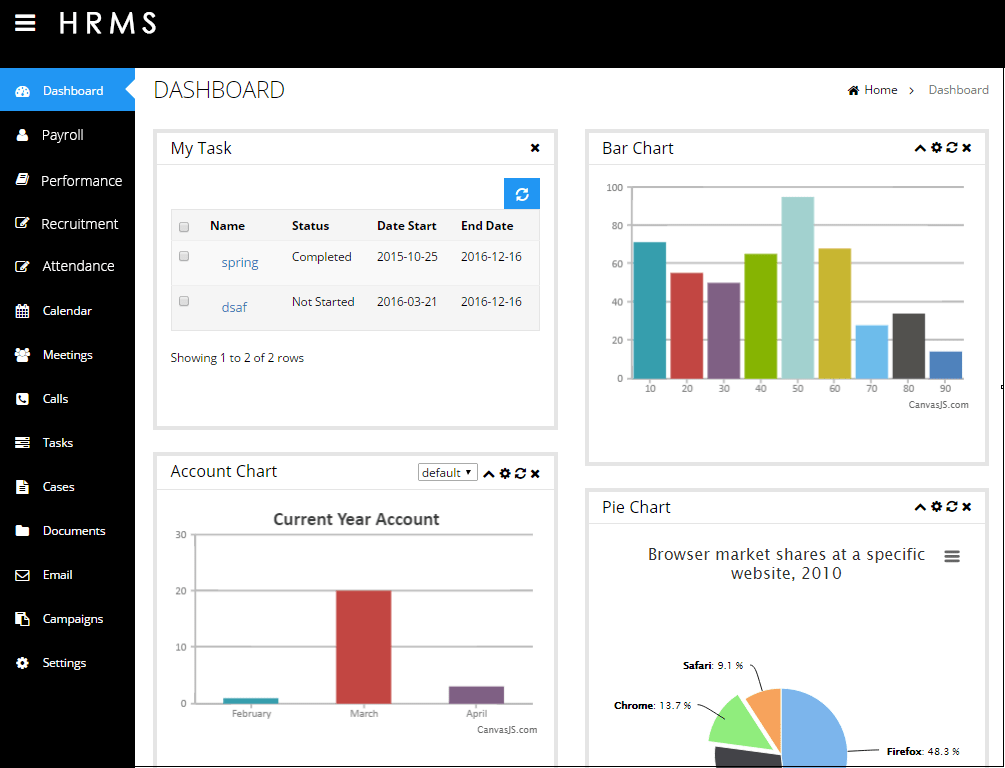Reload the Bar Chart panel
The height and width of the screenshot is (768, 1005).
click(951, 148)
